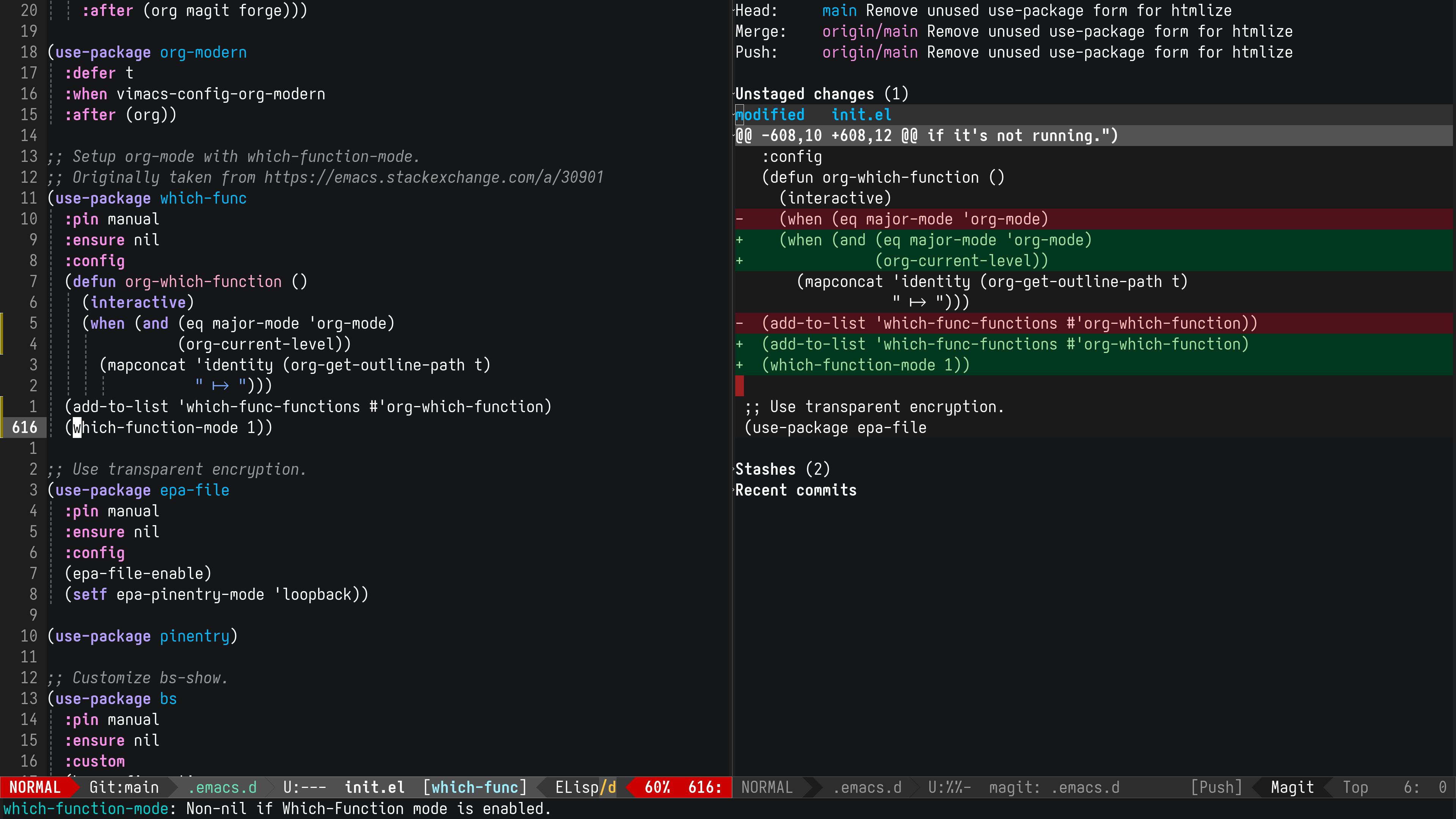1456x819 pixels.
Task: Click the [Push] modeline segment
Action: click(x=1216, y=788)
